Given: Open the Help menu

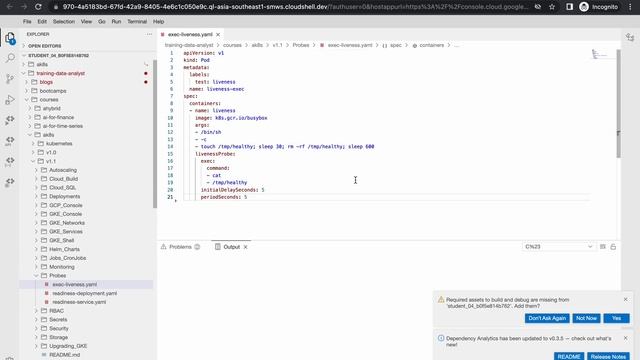Looking at the screenshot, I should click(x=158, y=22).
